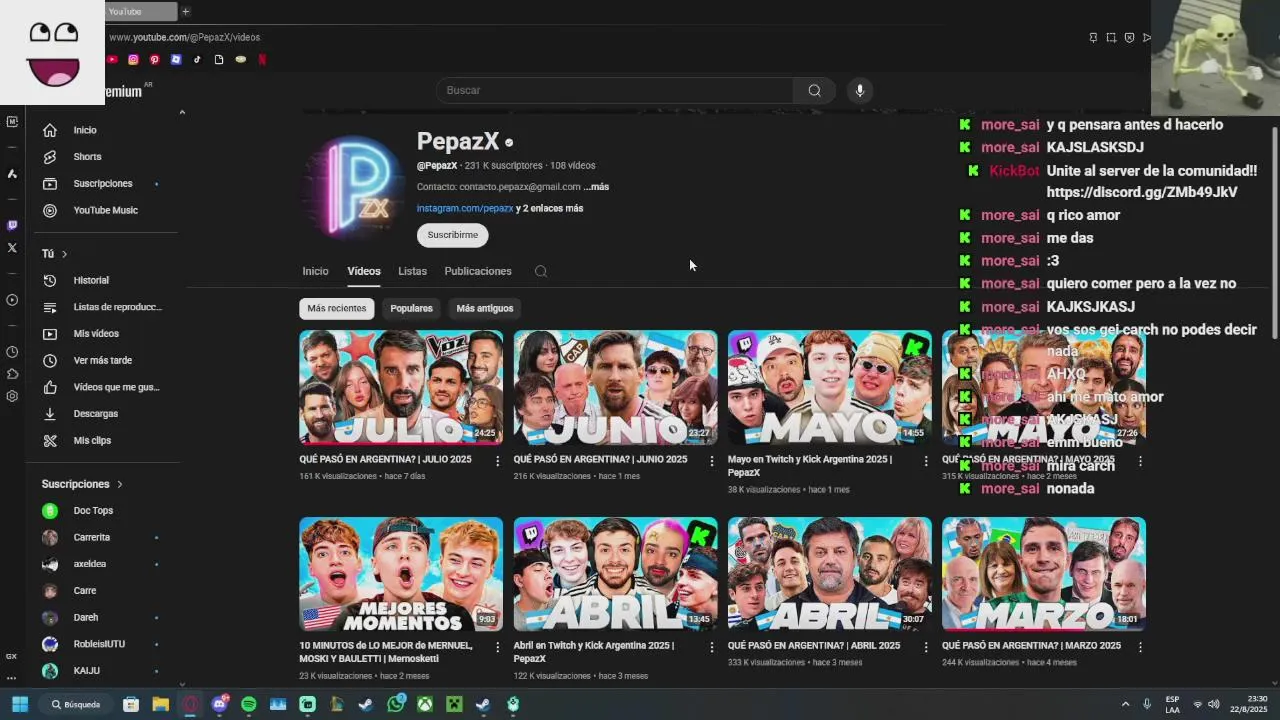Collapse sidebar using the up arrow
Image resolution: width=1280 pixels, height=720 pixels.
click(182, 113)
